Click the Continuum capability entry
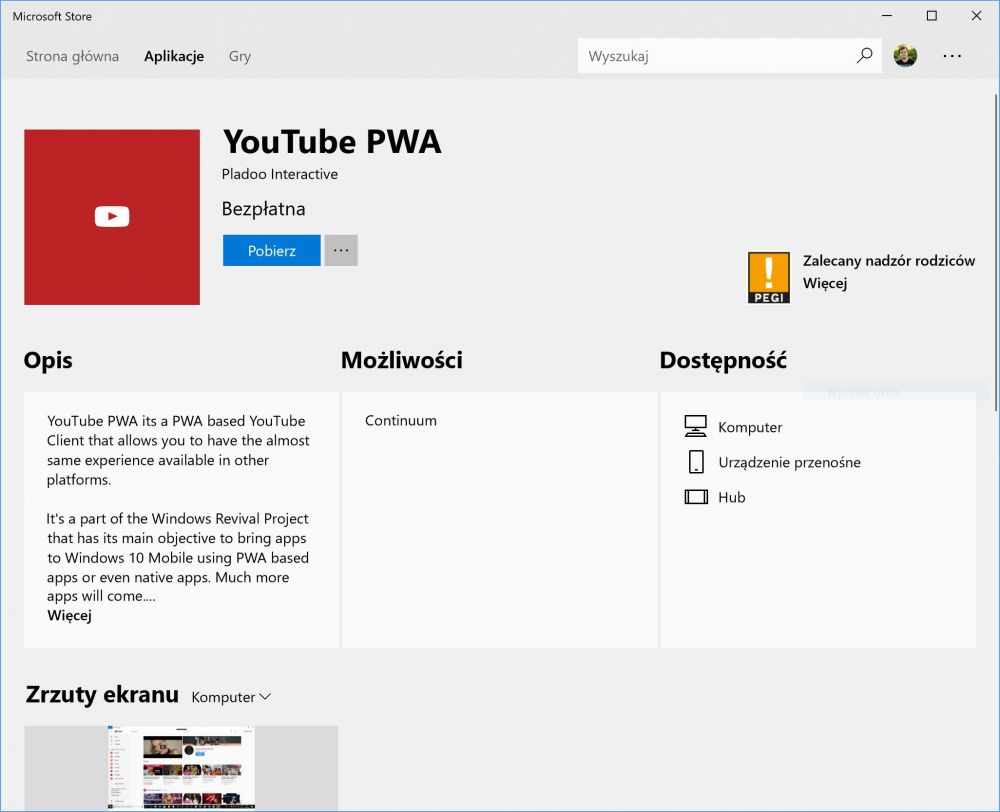1000x812 pixels. (x=401, y=421)
